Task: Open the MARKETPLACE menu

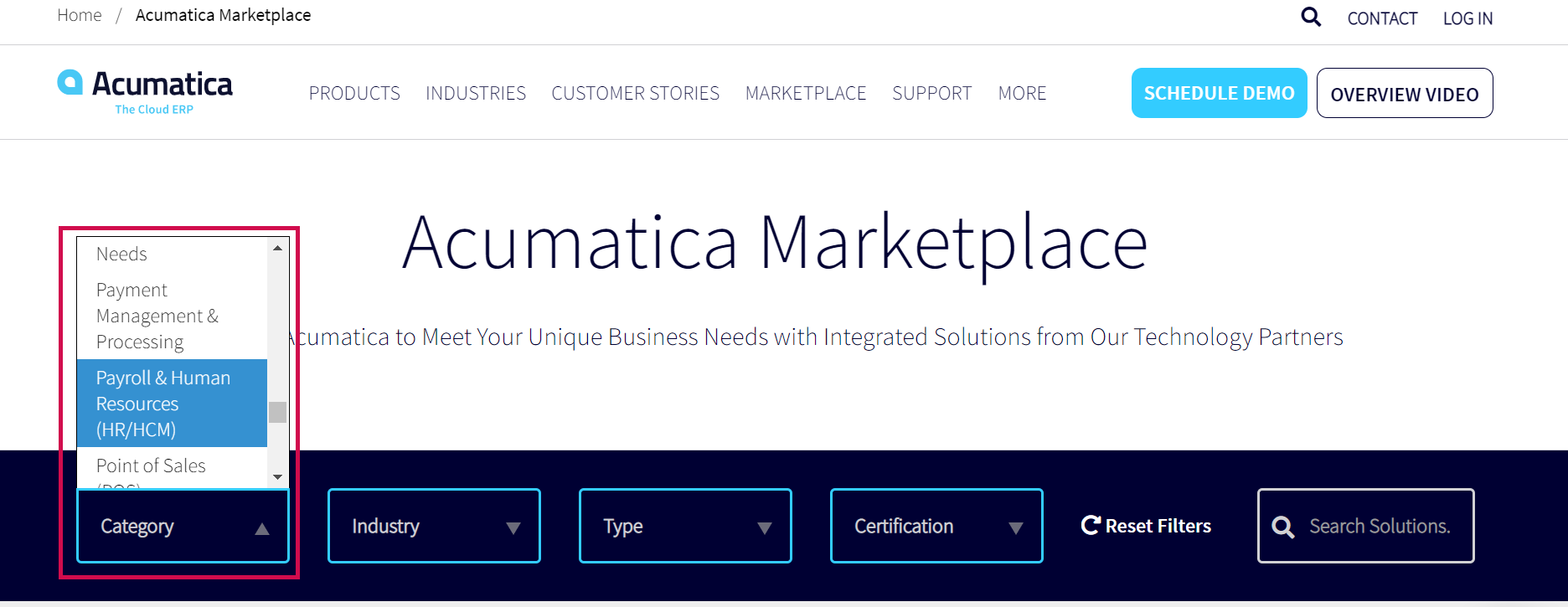Action: coord(806,93)
